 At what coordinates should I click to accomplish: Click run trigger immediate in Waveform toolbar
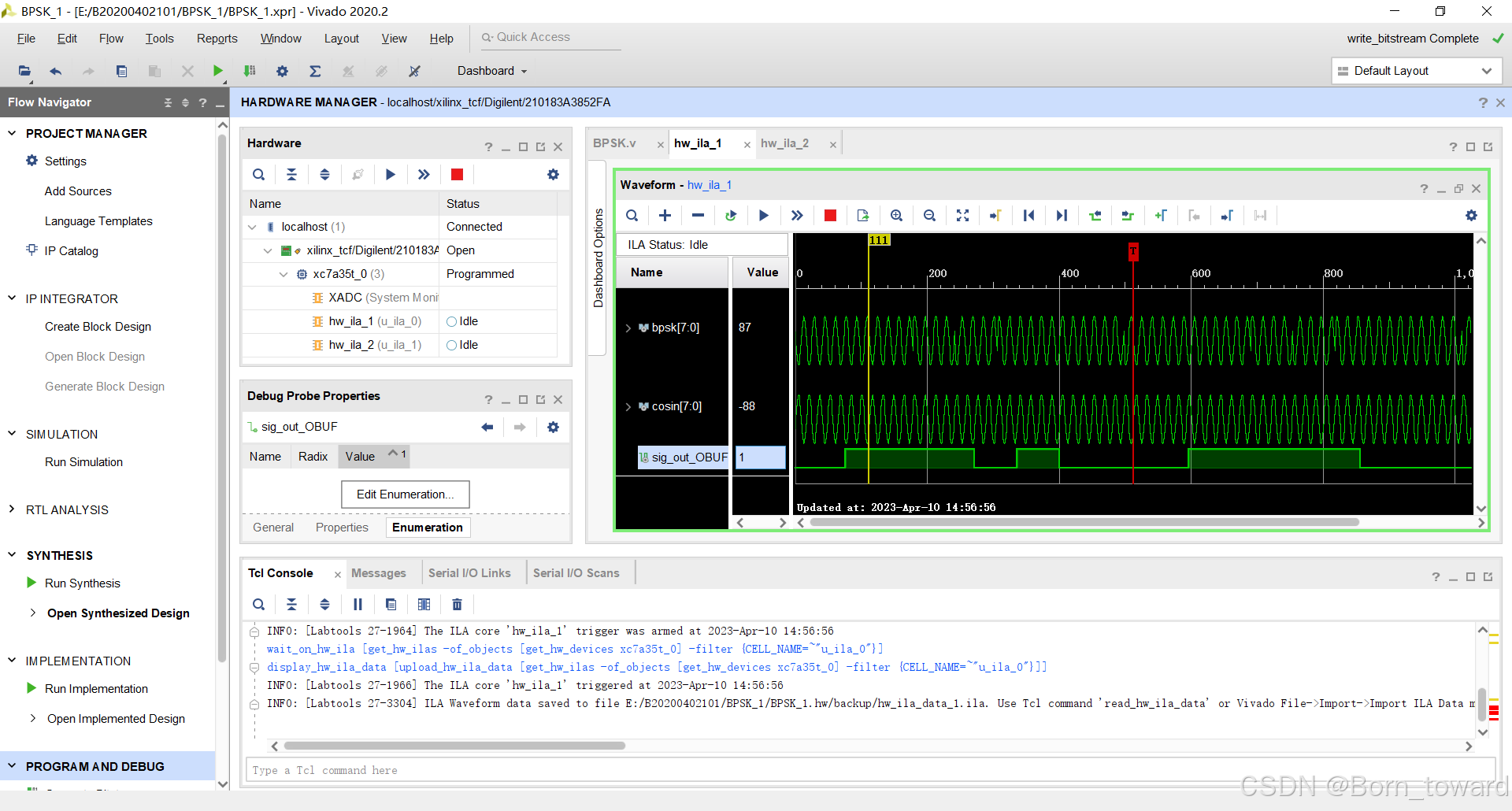click(797, 216)
